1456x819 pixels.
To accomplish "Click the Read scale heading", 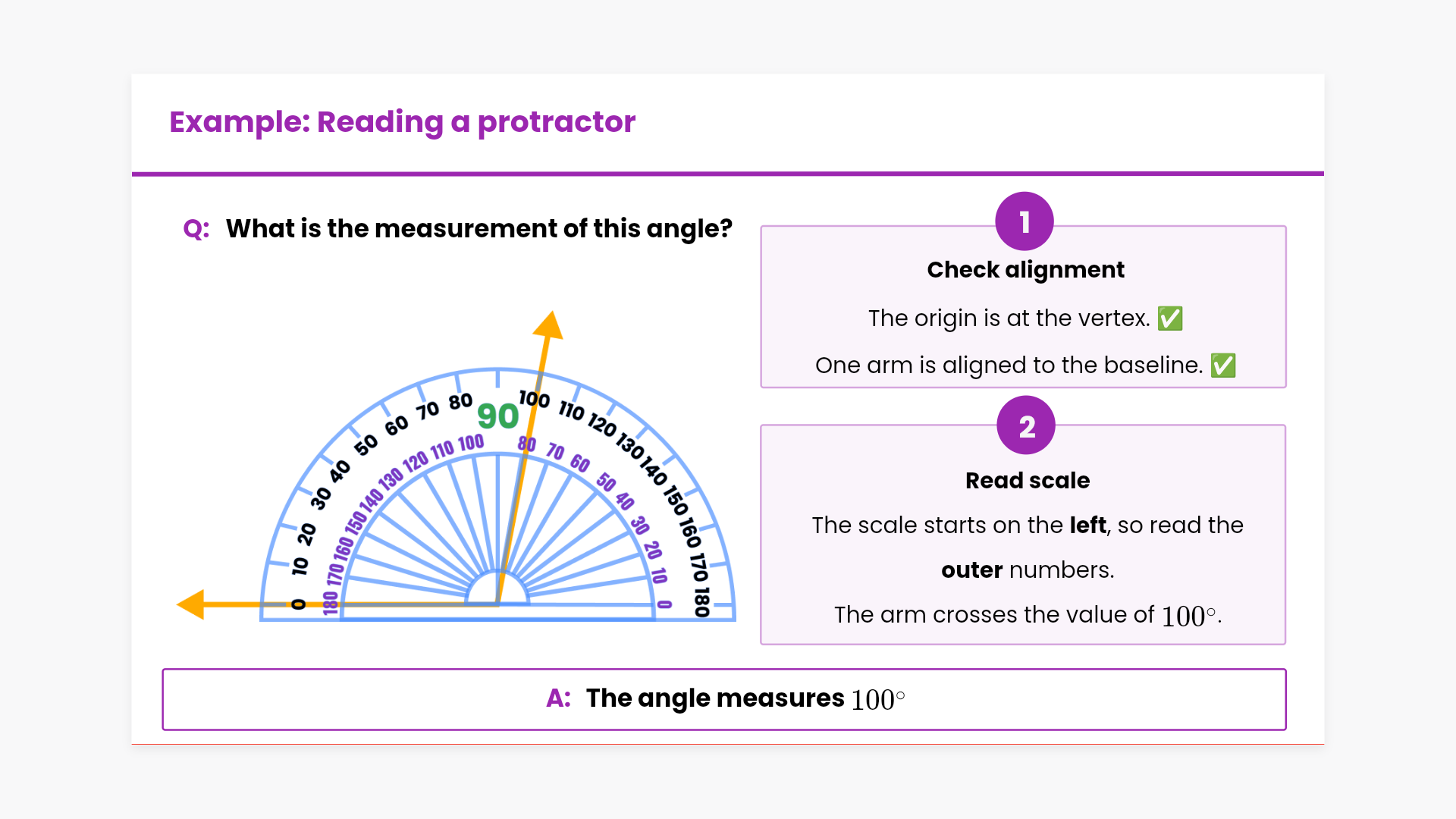I will click(x=1028, y=481).
